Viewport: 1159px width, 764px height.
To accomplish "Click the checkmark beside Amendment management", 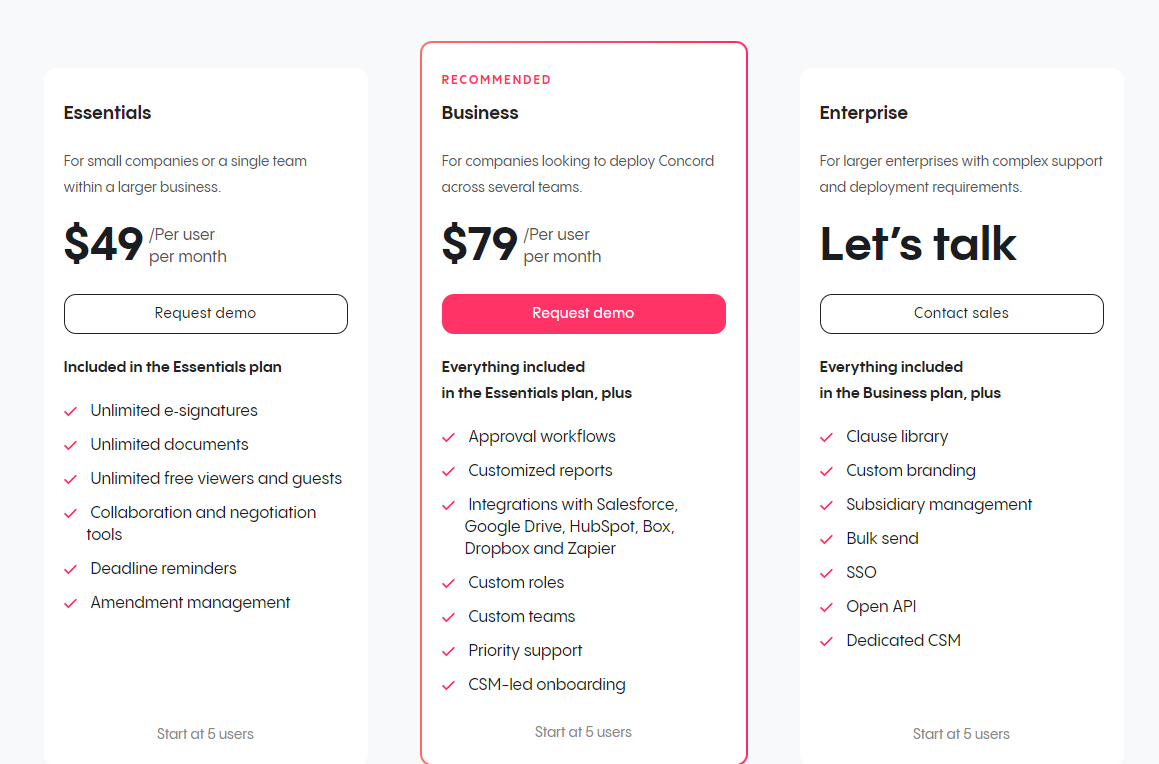I will (x=70, y=602).
